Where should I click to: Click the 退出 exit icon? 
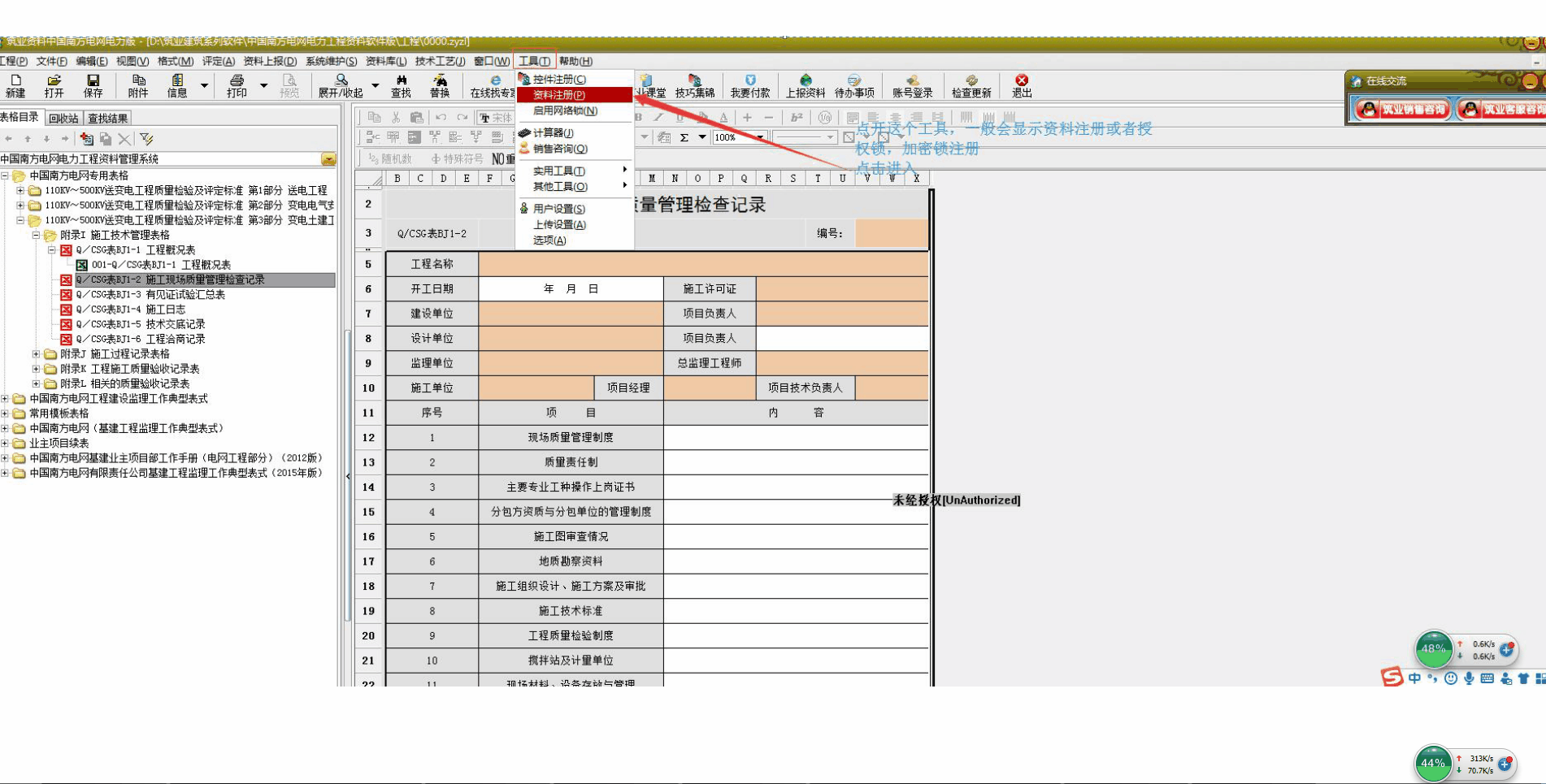tap(1022, 85)
